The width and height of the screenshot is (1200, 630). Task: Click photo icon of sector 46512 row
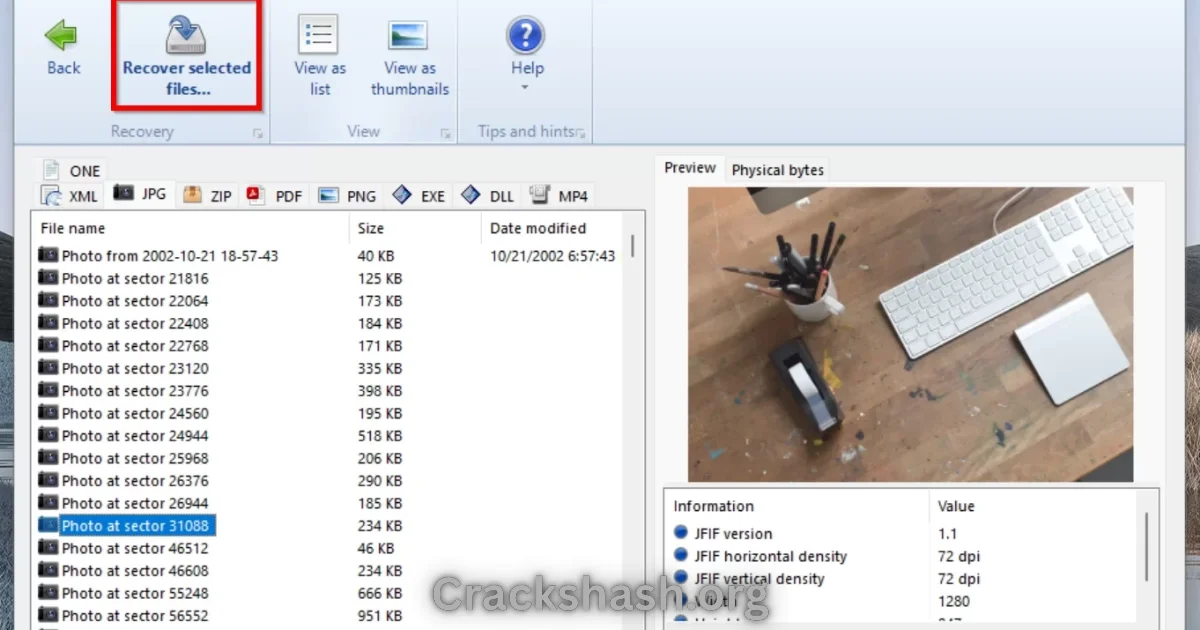[x=48, y=548]
